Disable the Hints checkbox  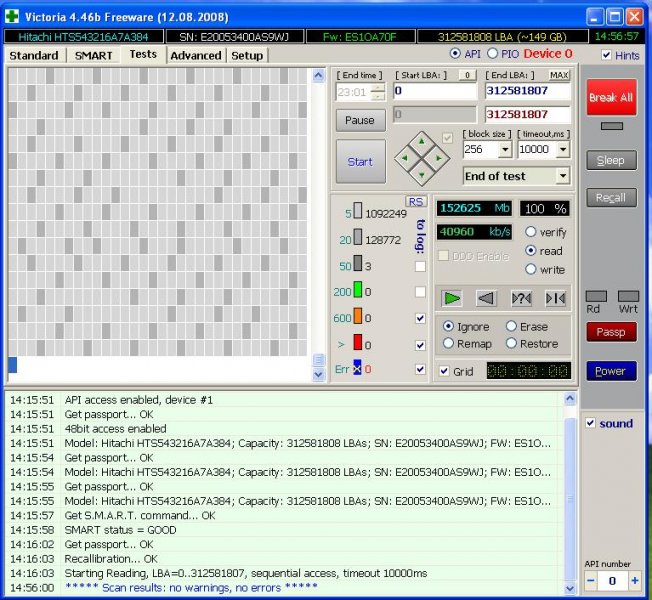(x=606, y=56)
